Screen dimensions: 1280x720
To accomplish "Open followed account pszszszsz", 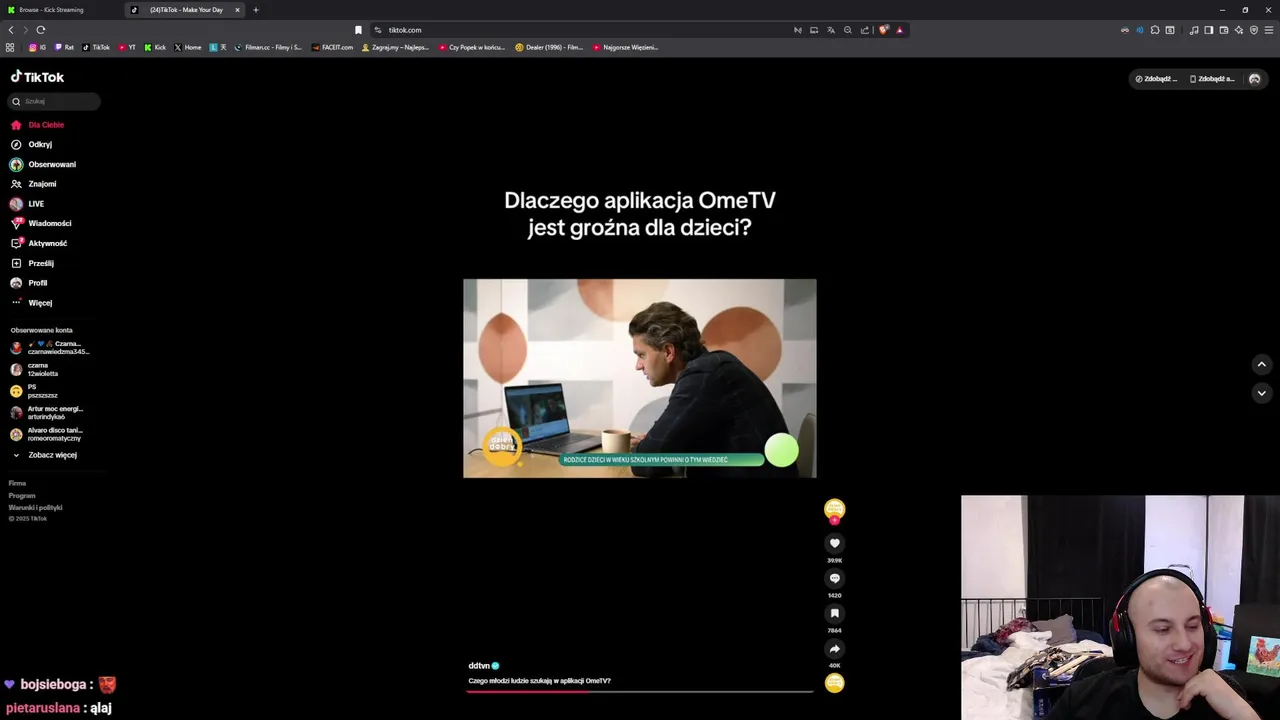I will 34,391.
